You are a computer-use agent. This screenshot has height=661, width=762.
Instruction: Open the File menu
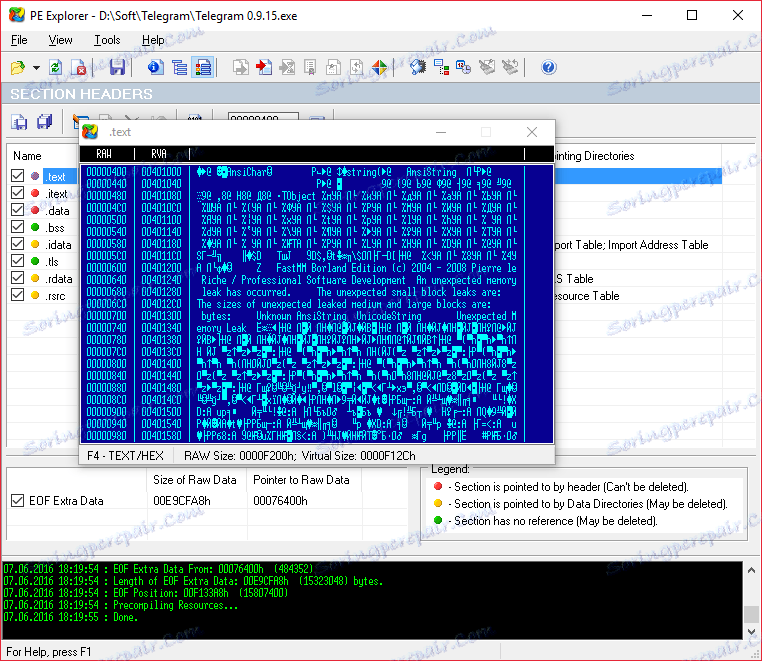19,40
